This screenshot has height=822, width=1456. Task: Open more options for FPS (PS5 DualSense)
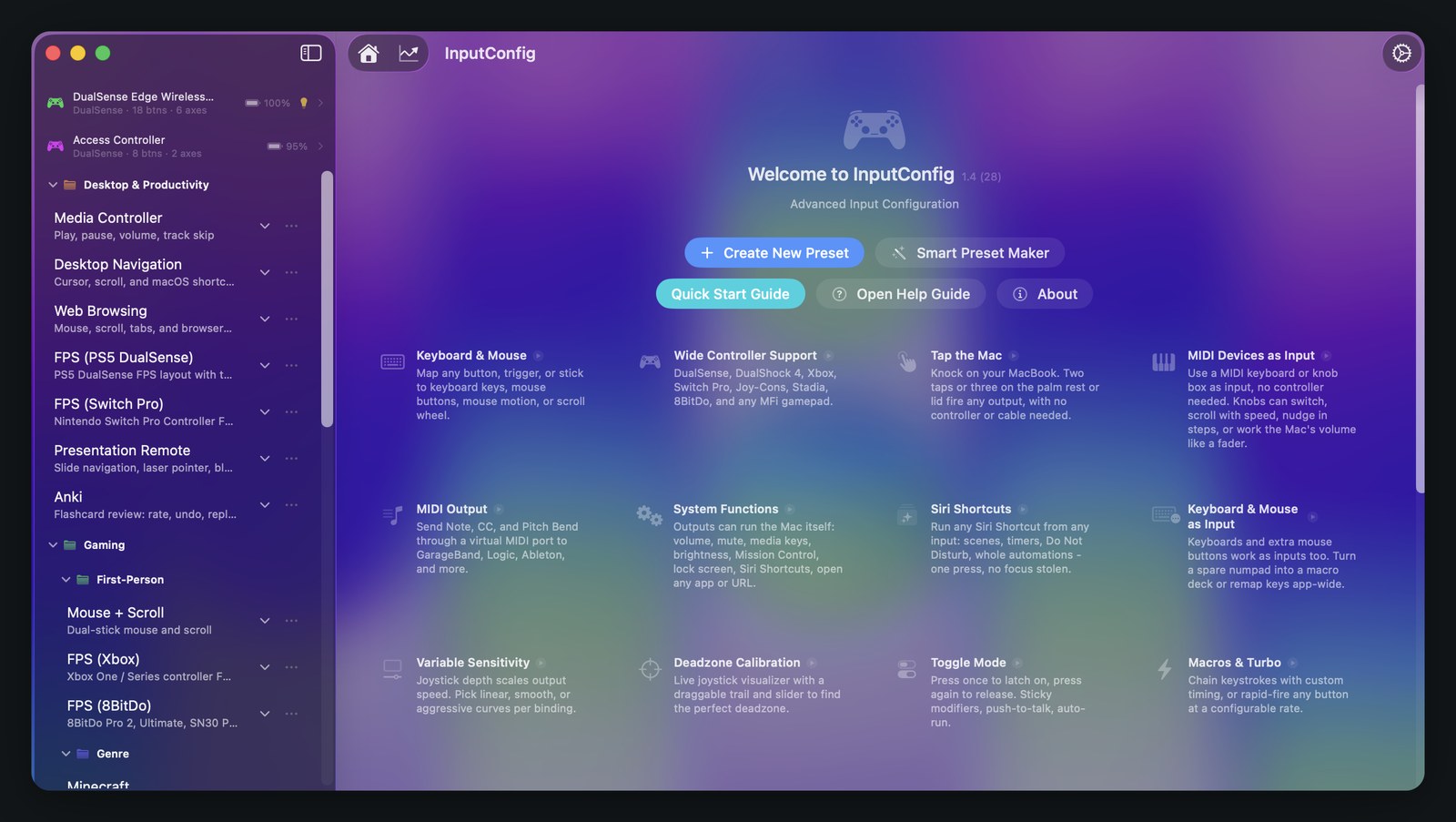[291, 365]
